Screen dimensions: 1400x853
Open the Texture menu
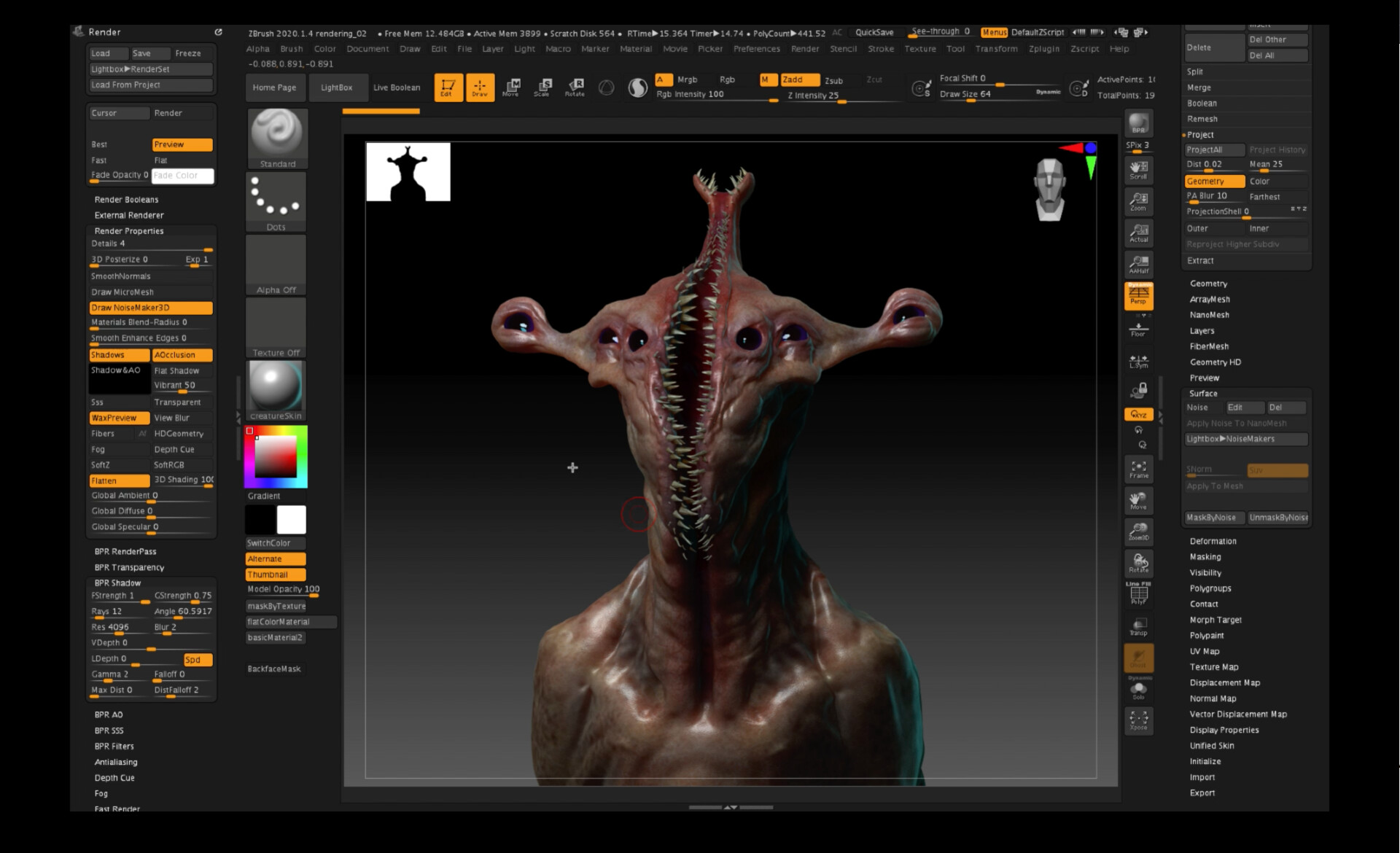point(919,49)
